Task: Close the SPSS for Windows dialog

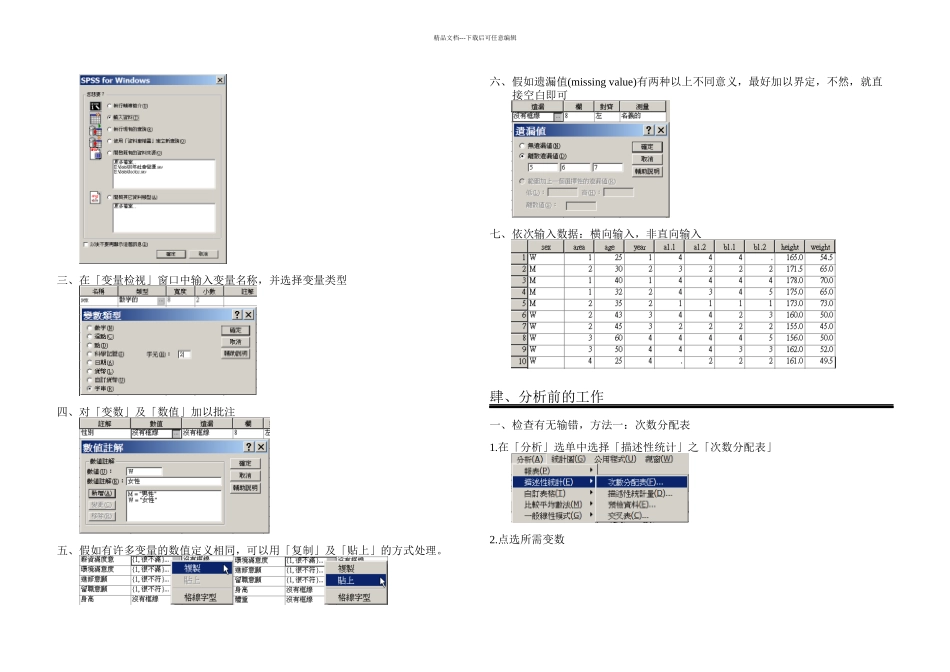Action: 221,80
